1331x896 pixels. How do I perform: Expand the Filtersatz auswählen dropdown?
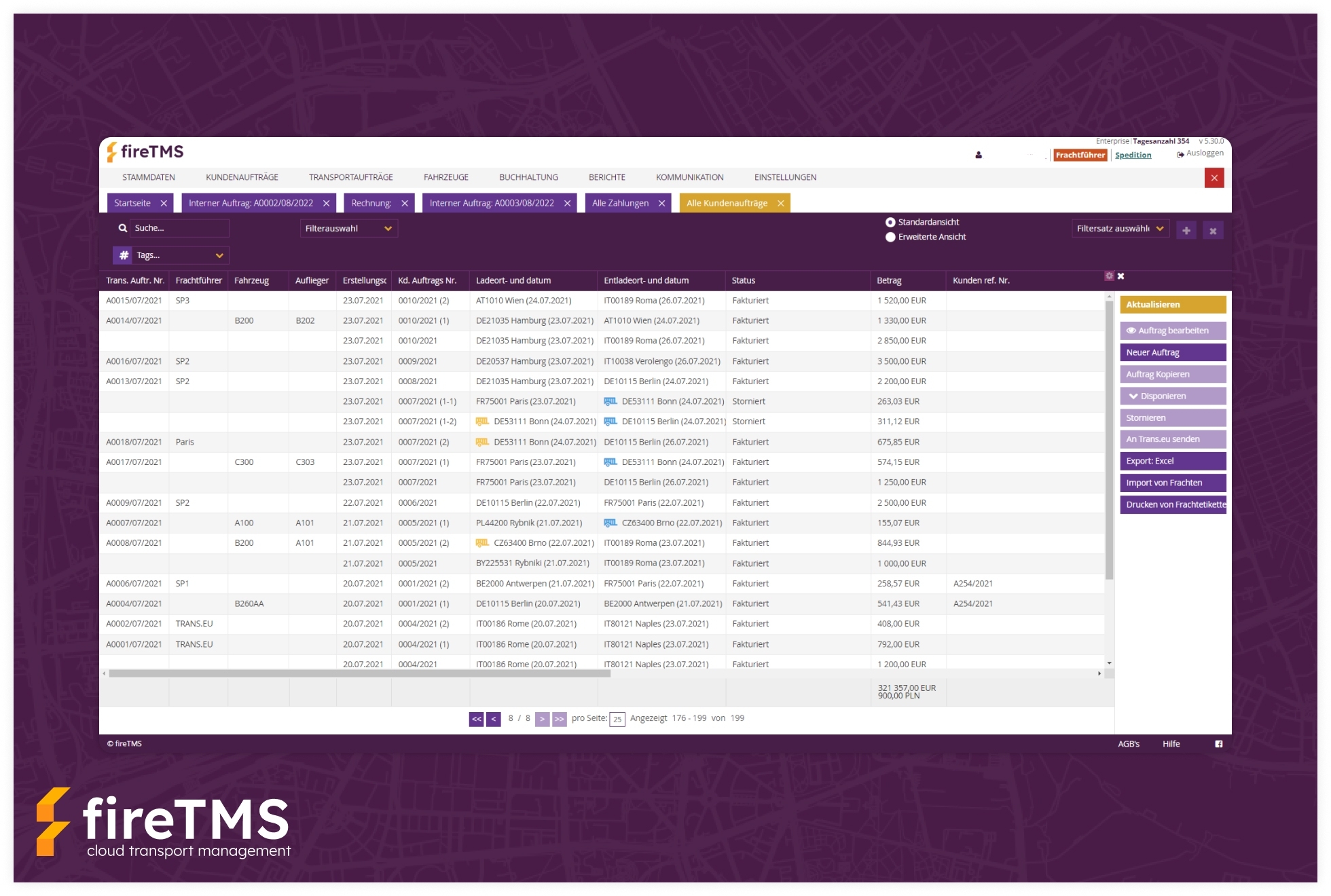pyautogui.click(x=1120, y=229)
